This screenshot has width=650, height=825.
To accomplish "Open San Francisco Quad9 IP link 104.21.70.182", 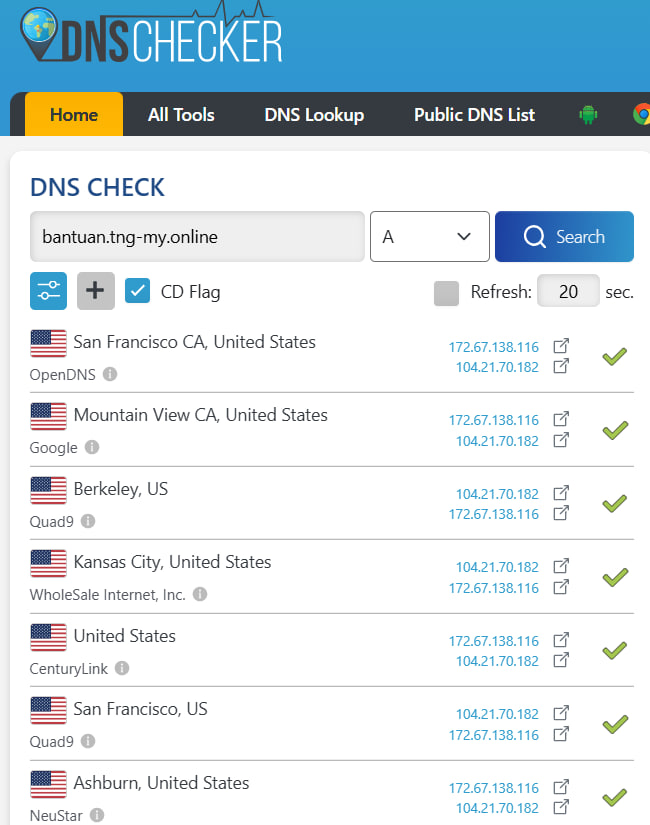I will (497, 713).
